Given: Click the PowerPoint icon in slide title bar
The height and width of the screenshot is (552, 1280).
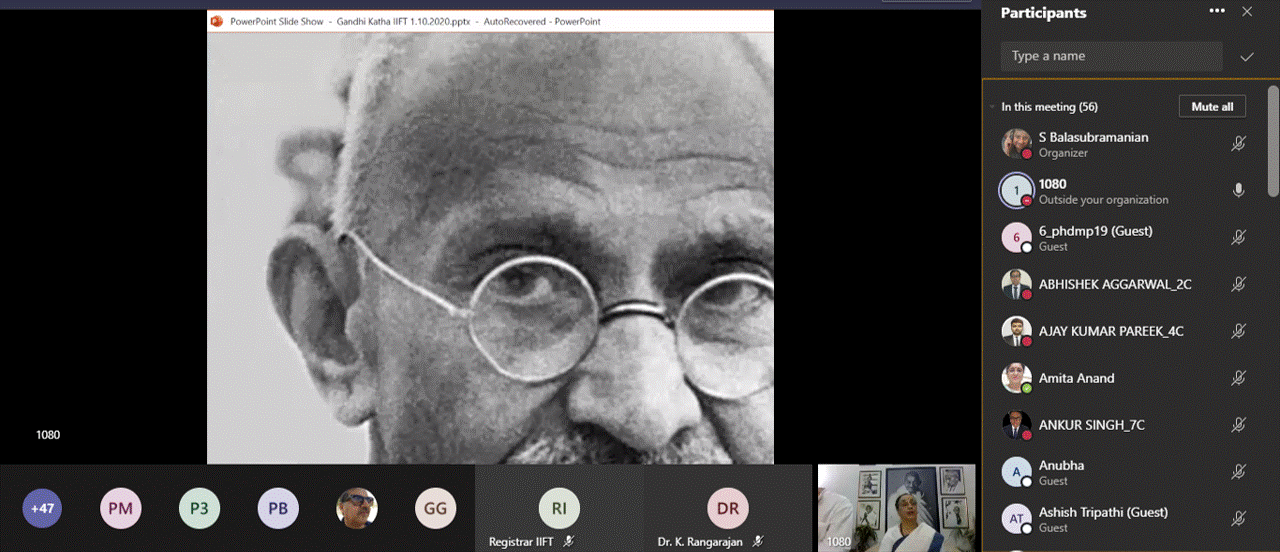Looking at the screenshot, I should (217, 21).
